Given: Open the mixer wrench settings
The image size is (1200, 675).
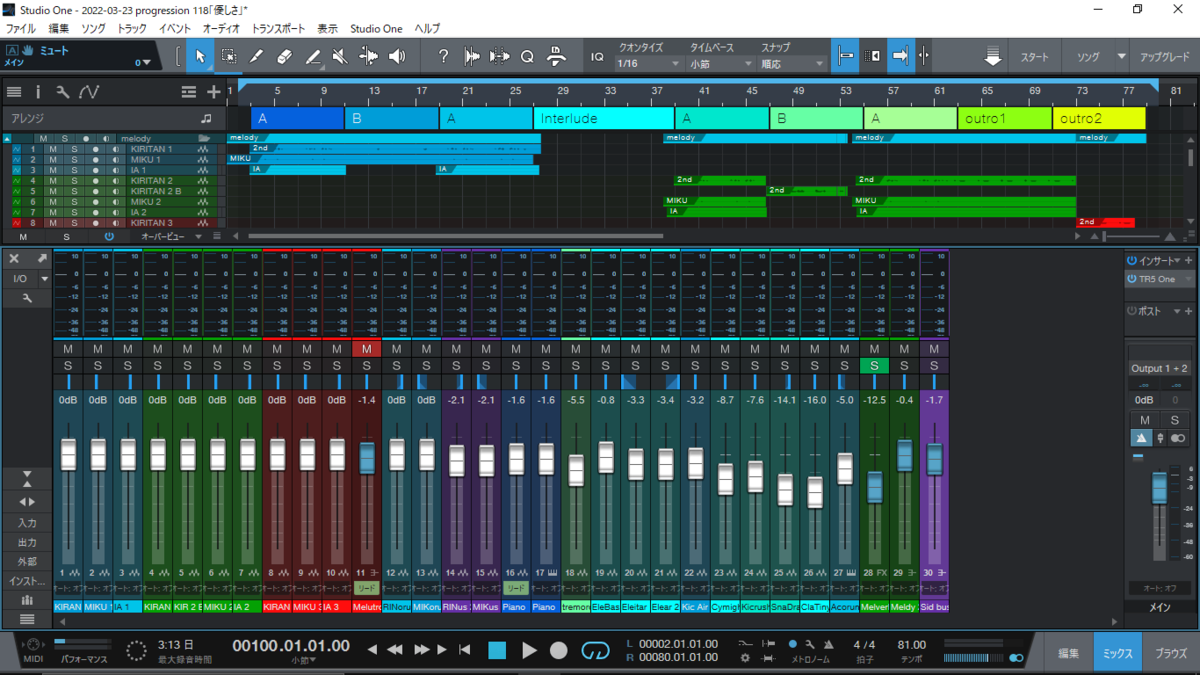Looking at the screenshot, I should (28, 298).
